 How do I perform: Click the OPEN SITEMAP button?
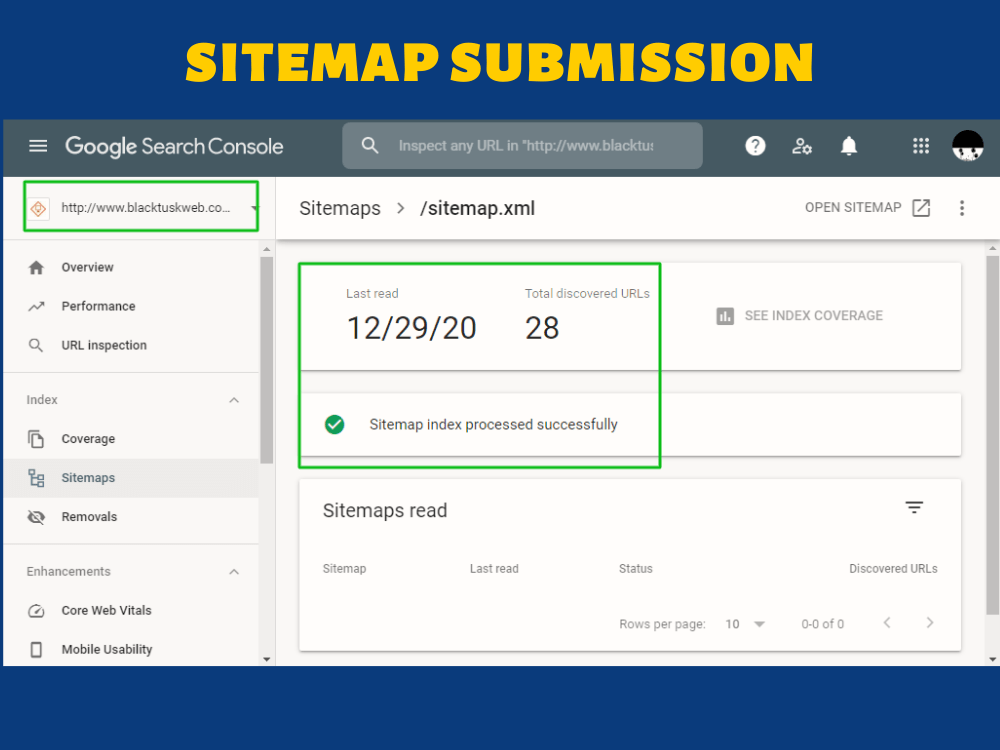pyautogui.click(x=867, y=208)
